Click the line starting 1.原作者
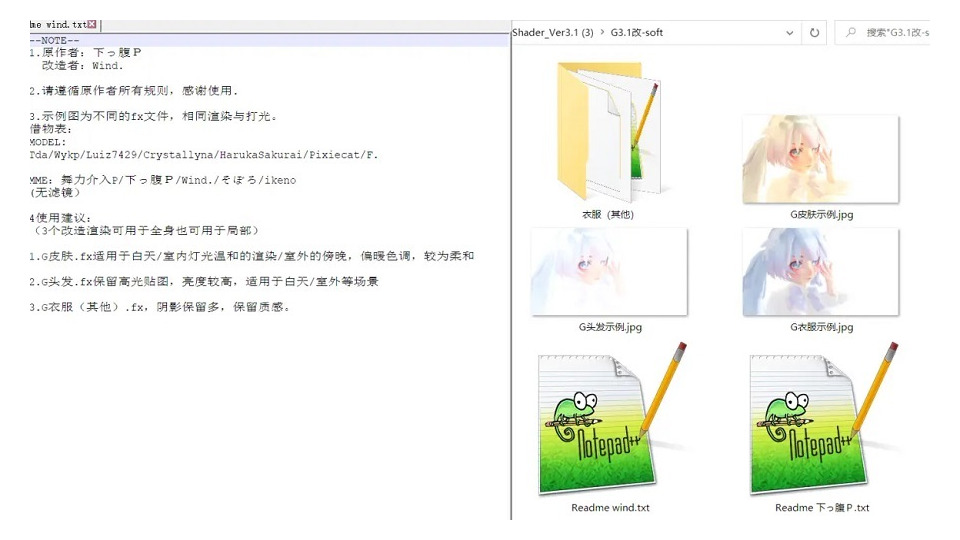 click(85, 53)
